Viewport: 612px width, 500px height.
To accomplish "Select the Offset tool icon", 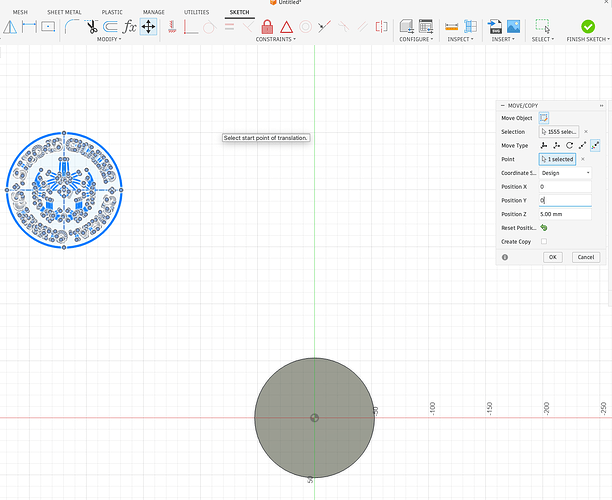I will tap(110, 27).
